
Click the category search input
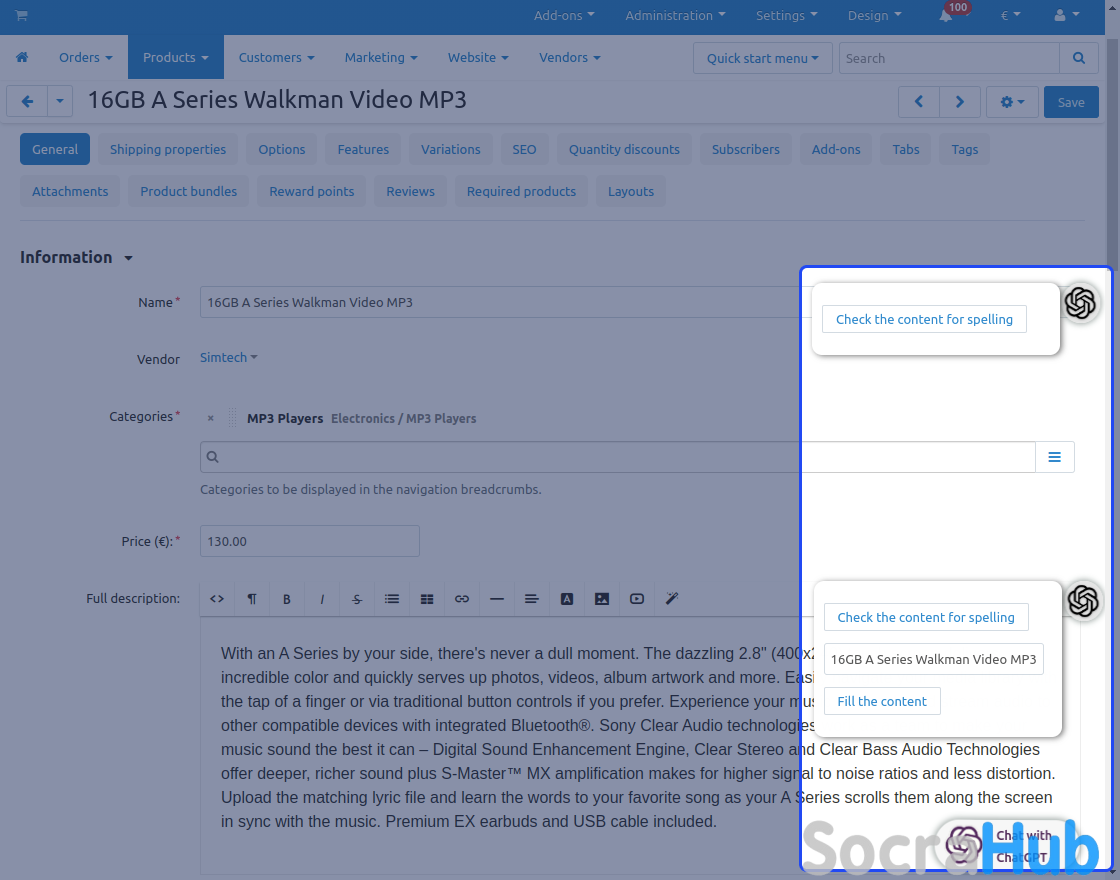(618, 457)
